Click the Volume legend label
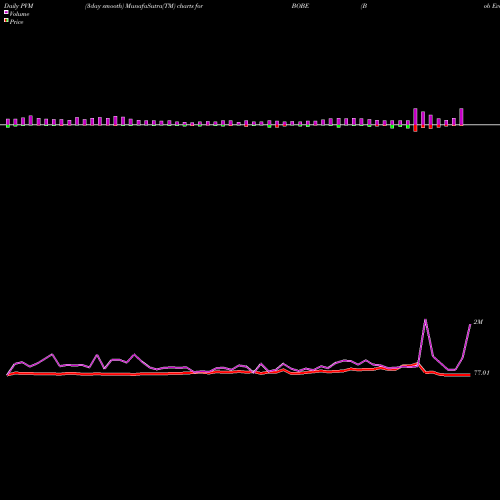 click(x=19, y=14)
